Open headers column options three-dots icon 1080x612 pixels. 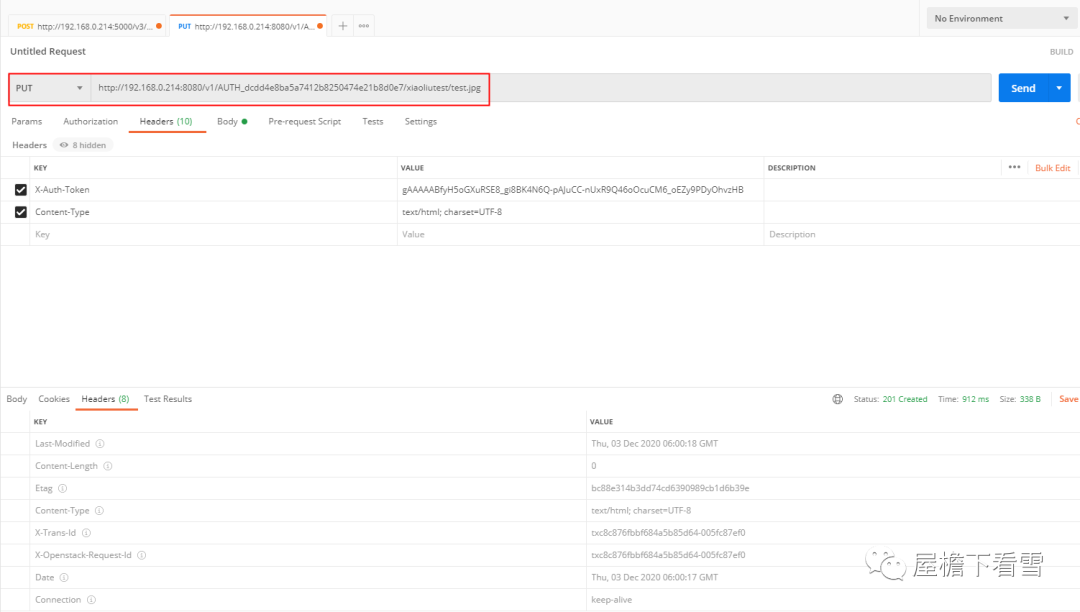click(1015, 167)
